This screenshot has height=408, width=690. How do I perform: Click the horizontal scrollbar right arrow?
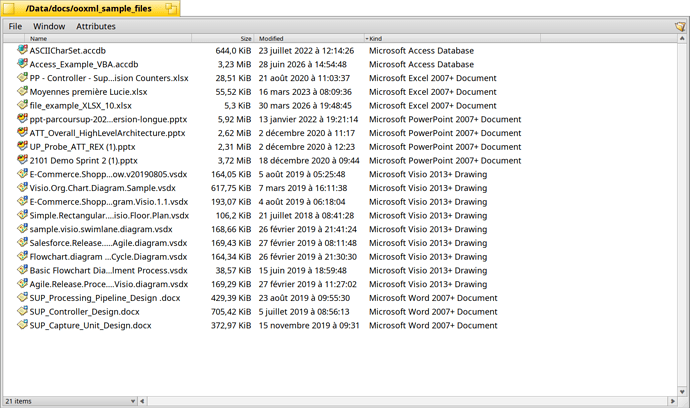click(672, 401)
